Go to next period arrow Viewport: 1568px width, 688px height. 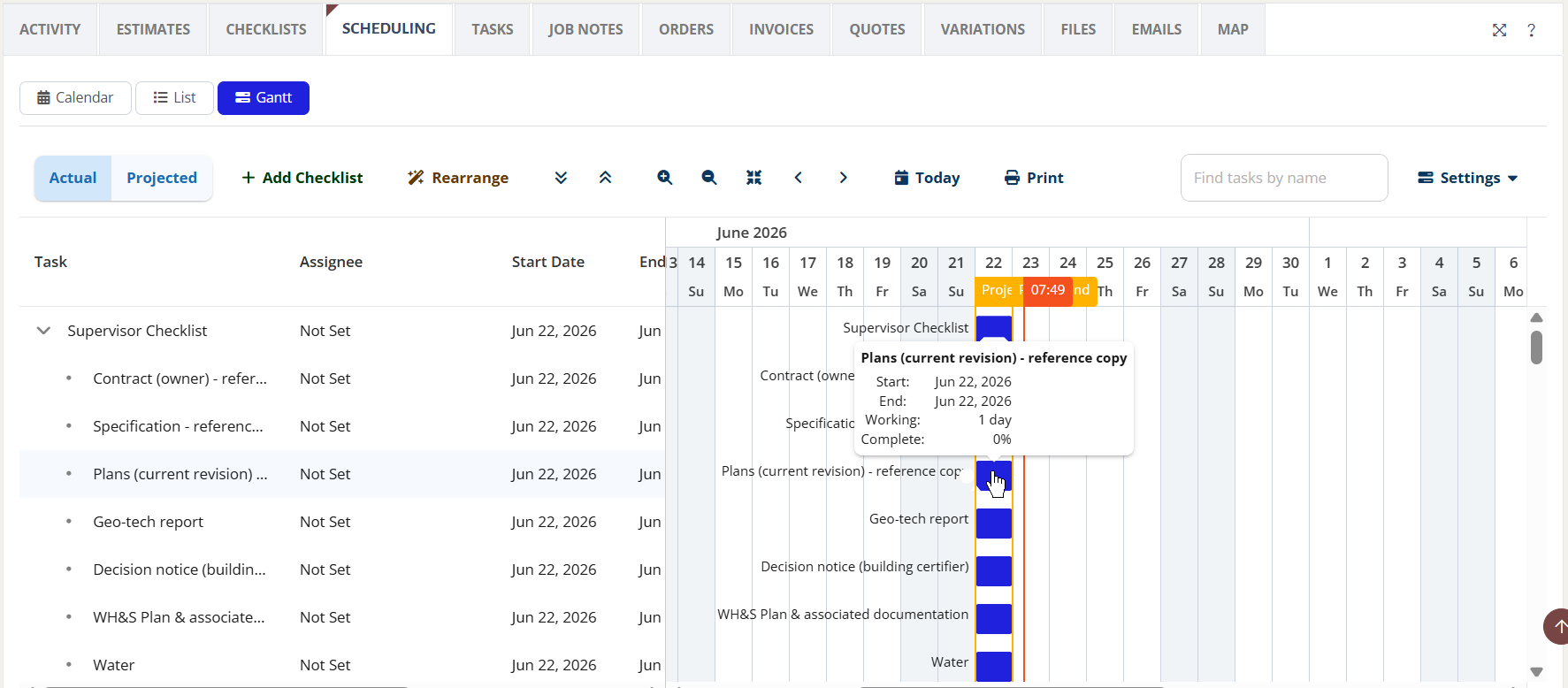tap(843, 178)
